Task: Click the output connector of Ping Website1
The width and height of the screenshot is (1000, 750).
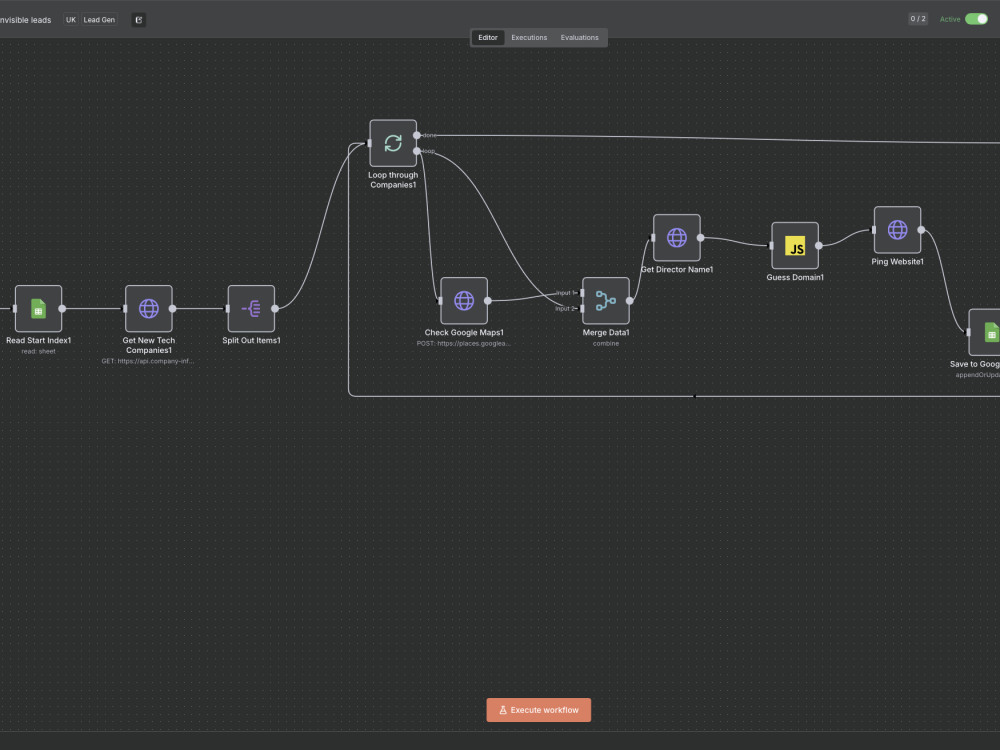Action: click(921, 230)
